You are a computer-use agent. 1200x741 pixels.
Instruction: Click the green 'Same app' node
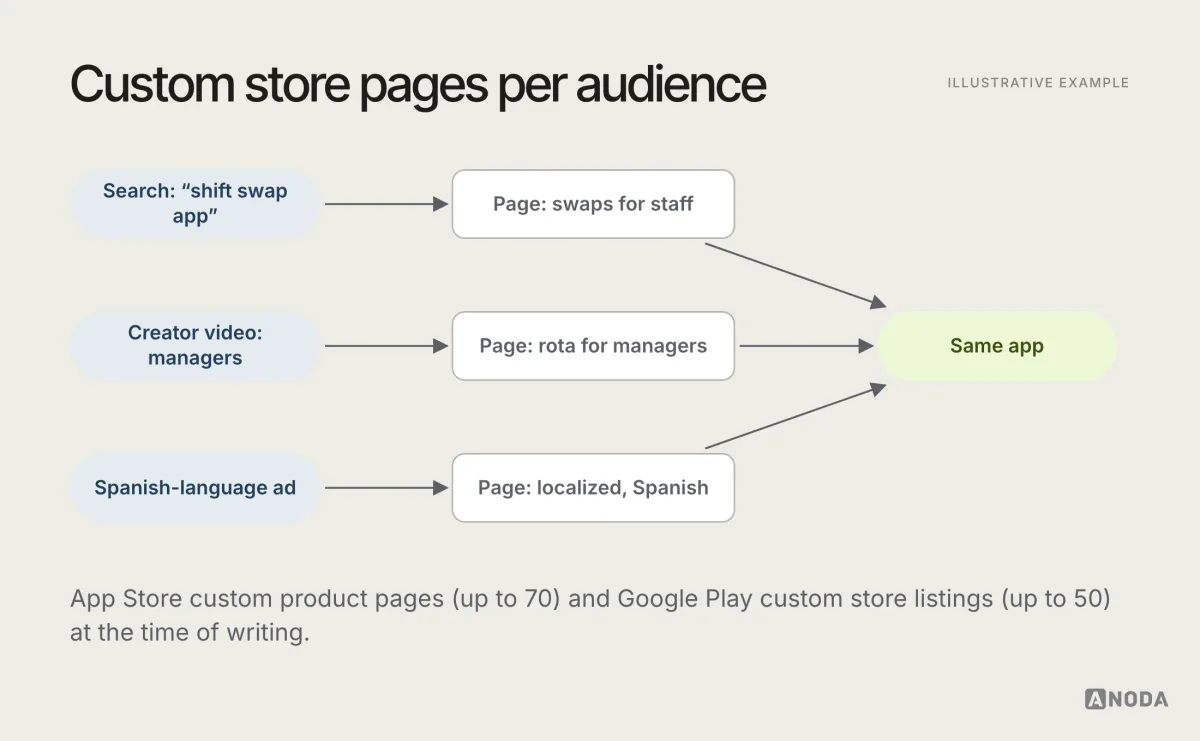(997, 346)
